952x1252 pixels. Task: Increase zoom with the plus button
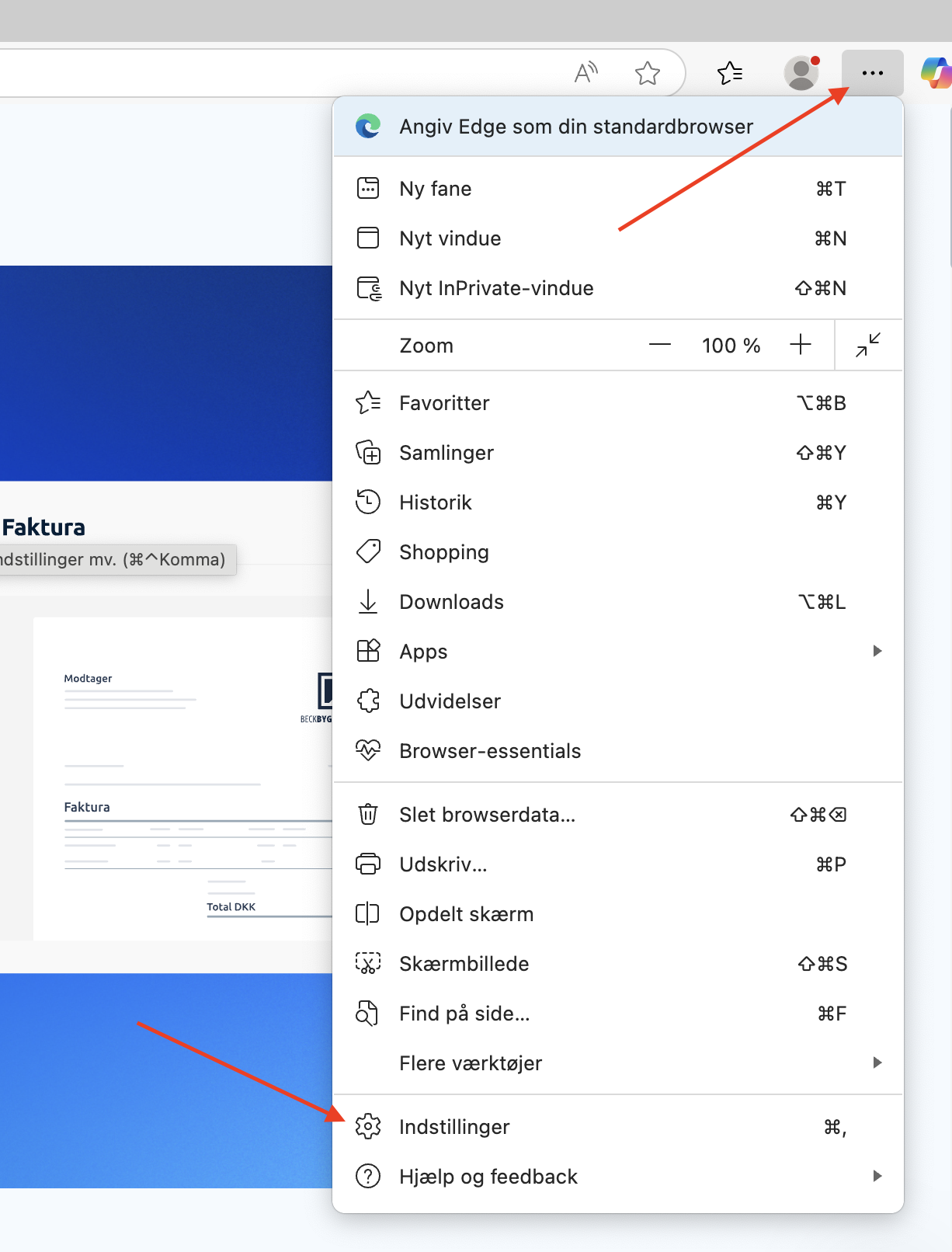801,345
